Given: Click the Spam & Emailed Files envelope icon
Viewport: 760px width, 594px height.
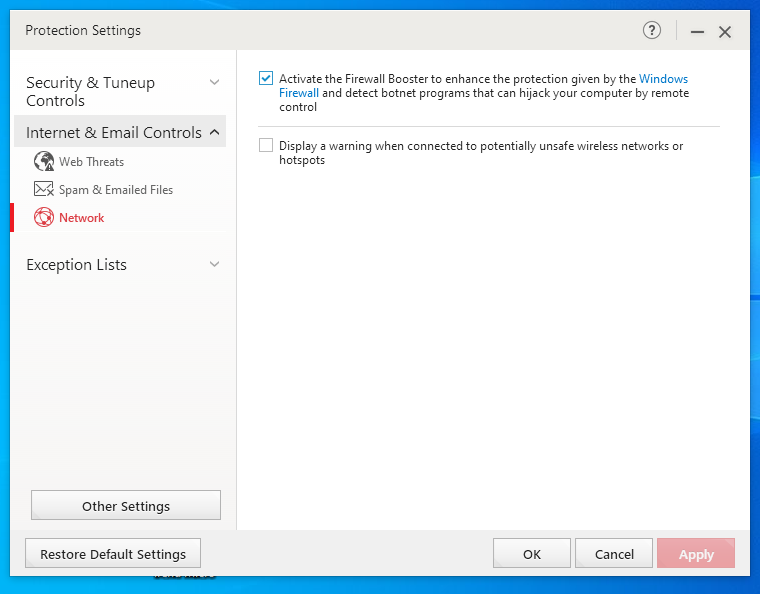Looking at the screenshot, I should tap(44, 189).
